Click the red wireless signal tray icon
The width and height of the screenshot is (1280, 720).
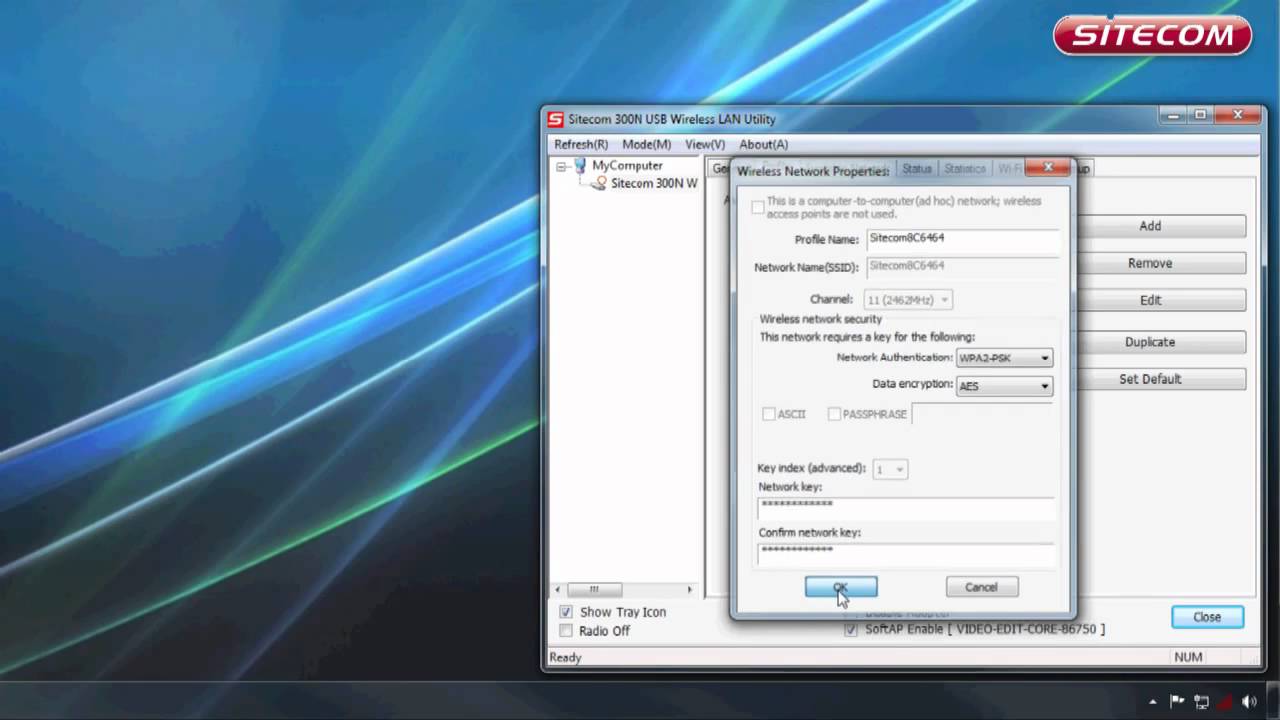[1226, 702]
